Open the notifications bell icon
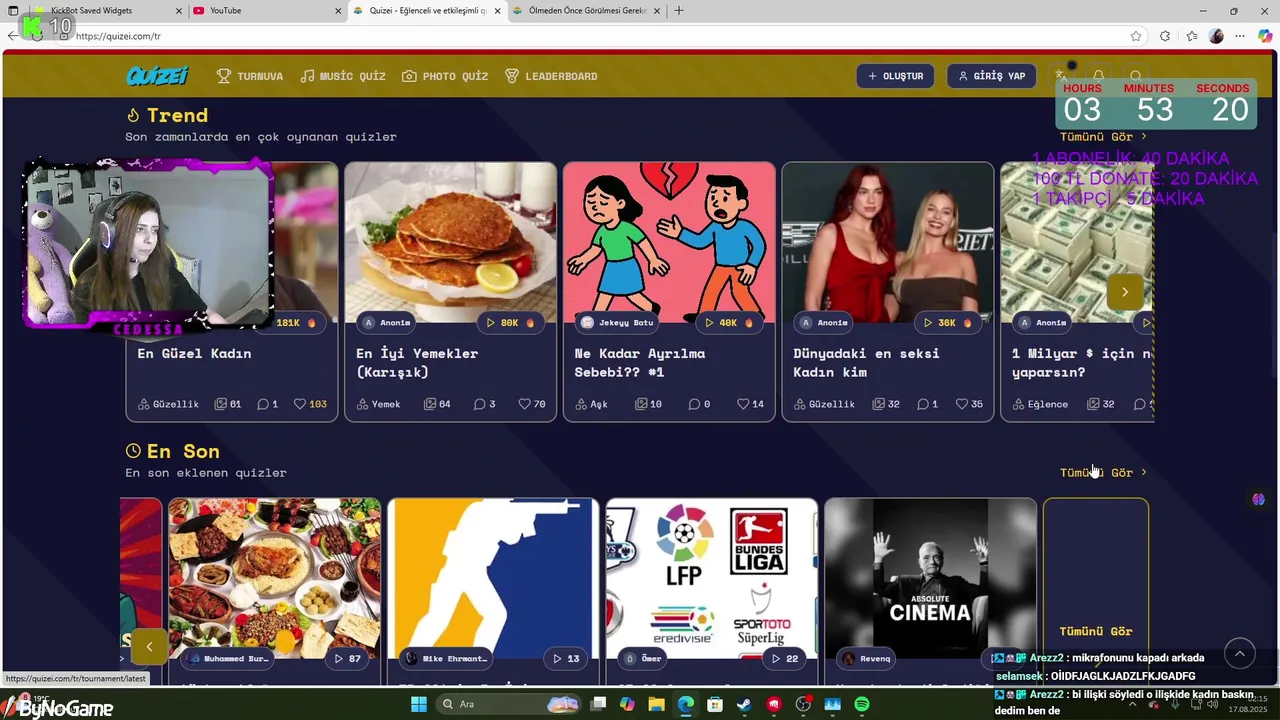Screen dimensions: 1280x720 [1098, 76]
